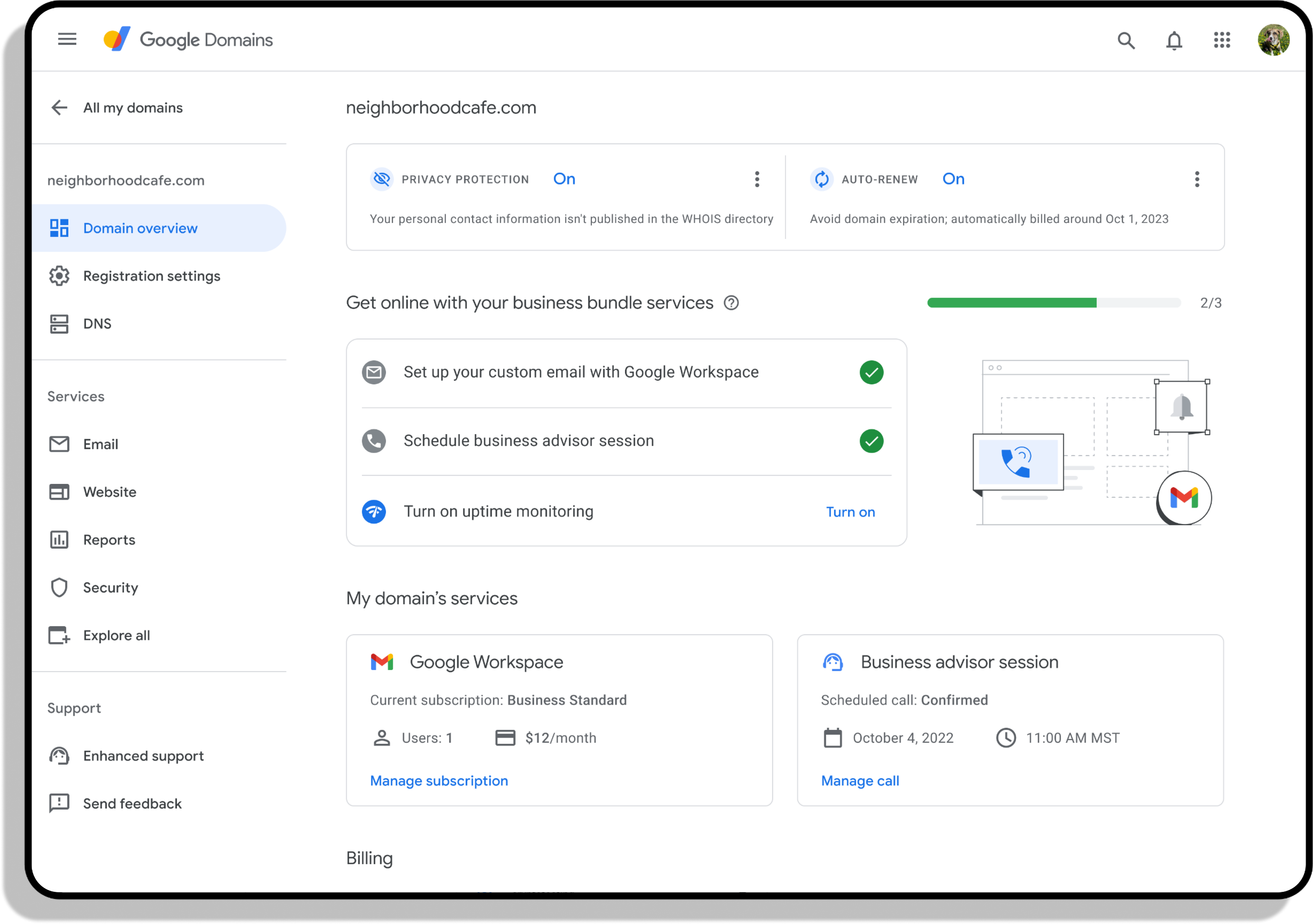
Task: Open Privacy Protection more options menu
Action: pos(757,179)
